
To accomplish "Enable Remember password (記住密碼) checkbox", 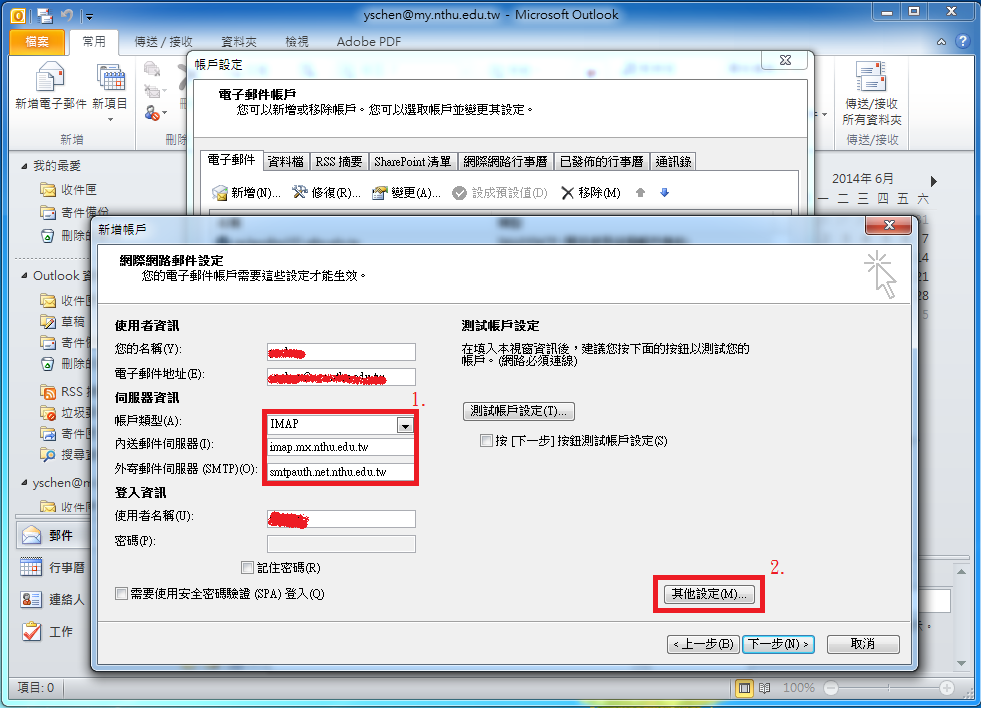I will click(248, 568).
